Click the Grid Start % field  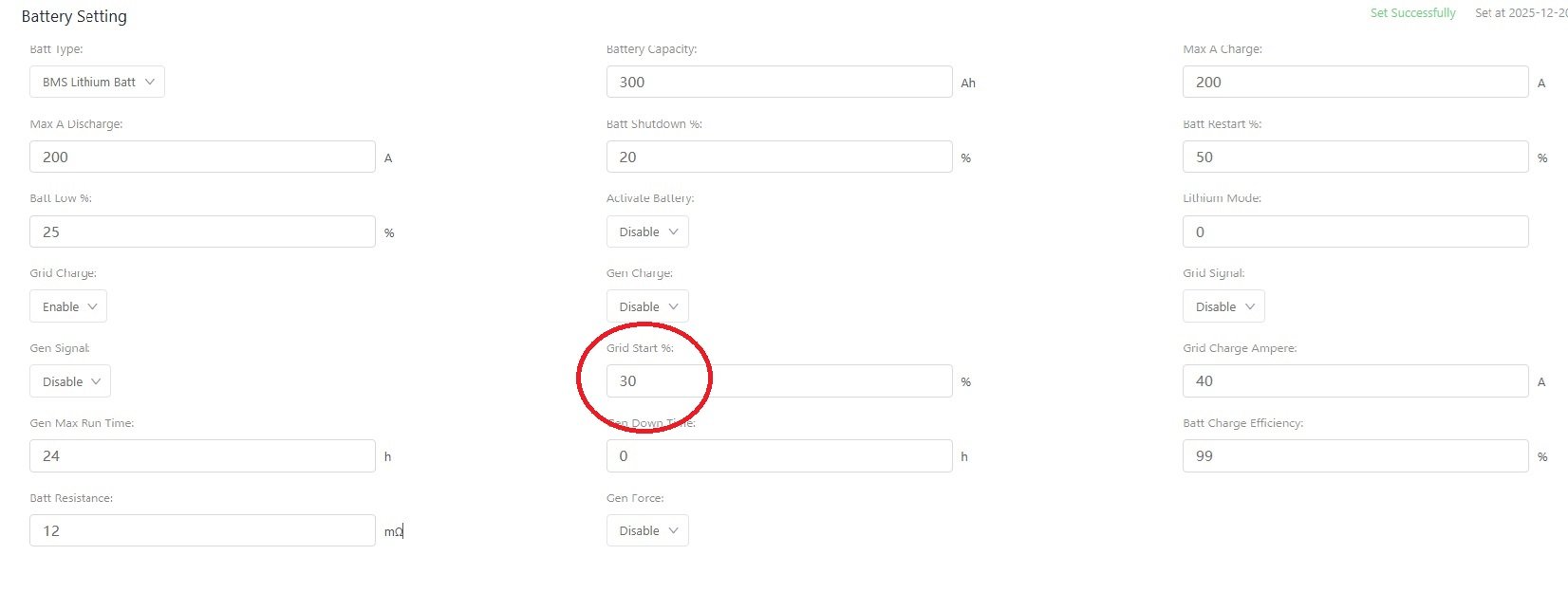778,380
